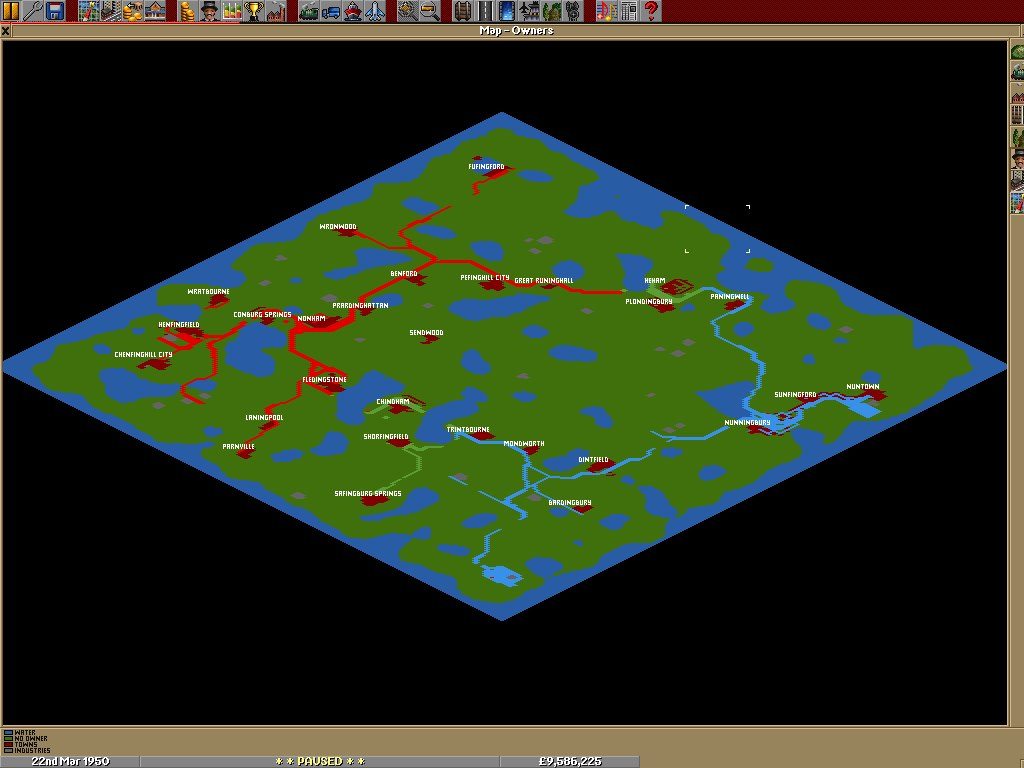
Task: Show the aircraft list via plane icon
Action: (x=376, y=10)
